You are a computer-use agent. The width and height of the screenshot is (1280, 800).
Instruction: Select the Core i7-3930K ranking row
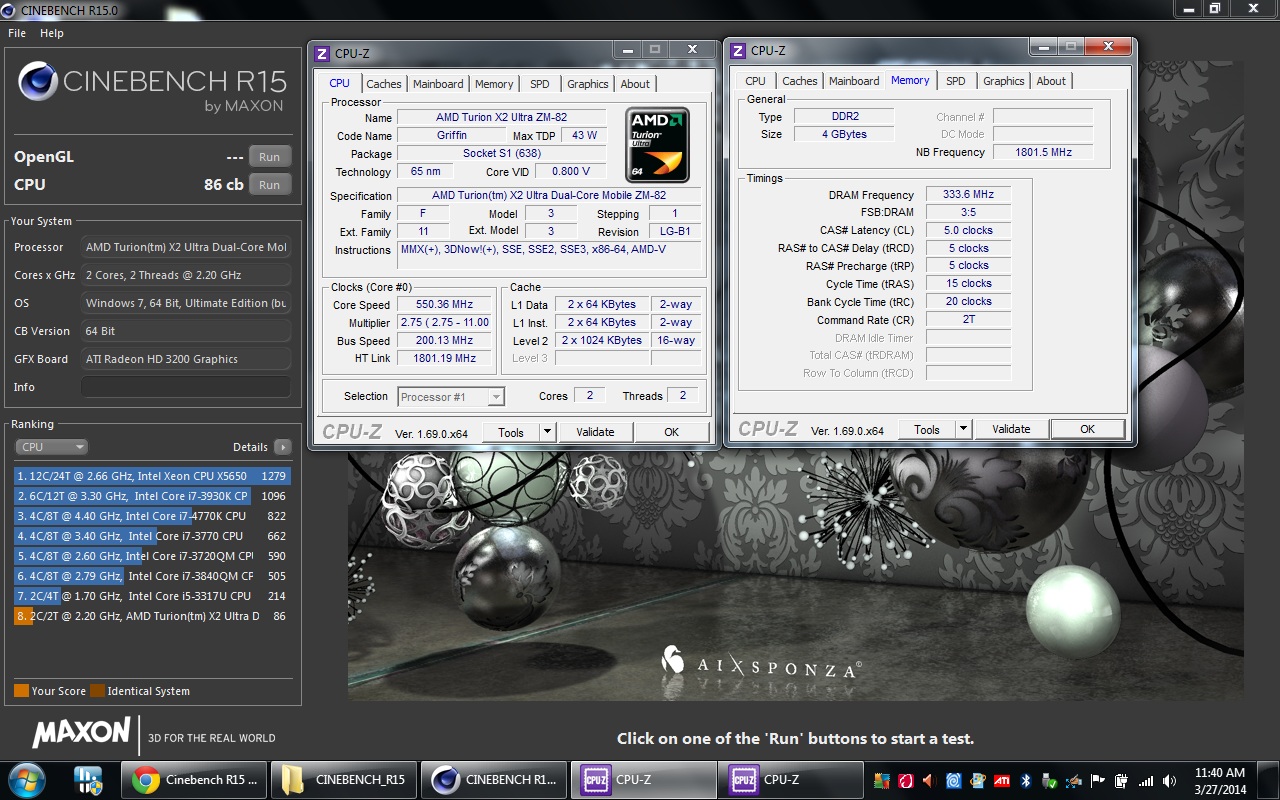pos(152,496)
